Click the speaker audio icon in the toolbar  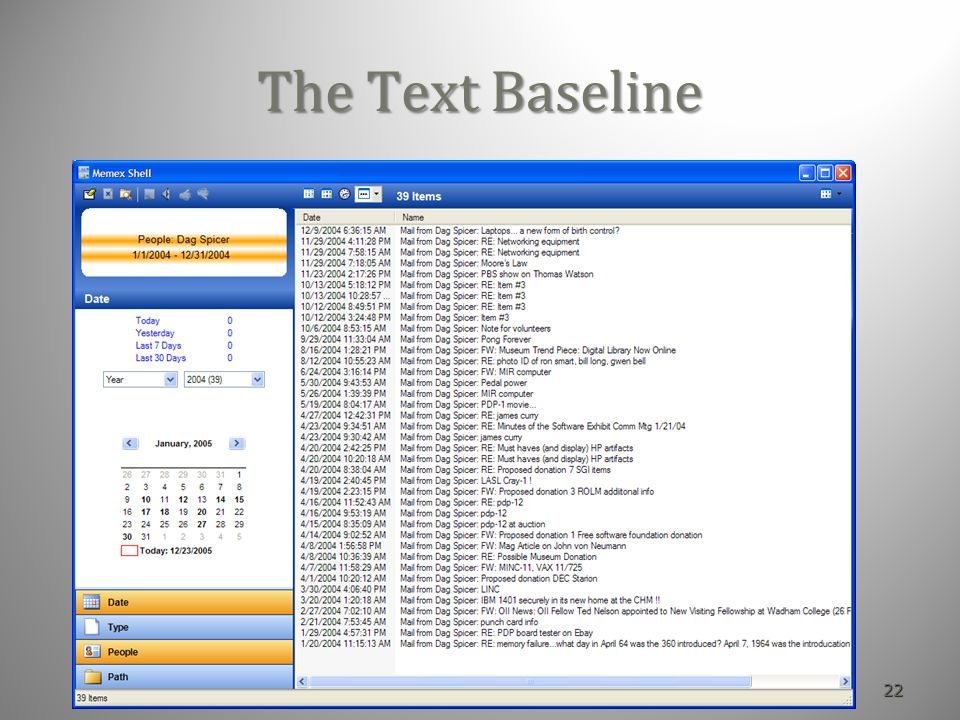166,195
